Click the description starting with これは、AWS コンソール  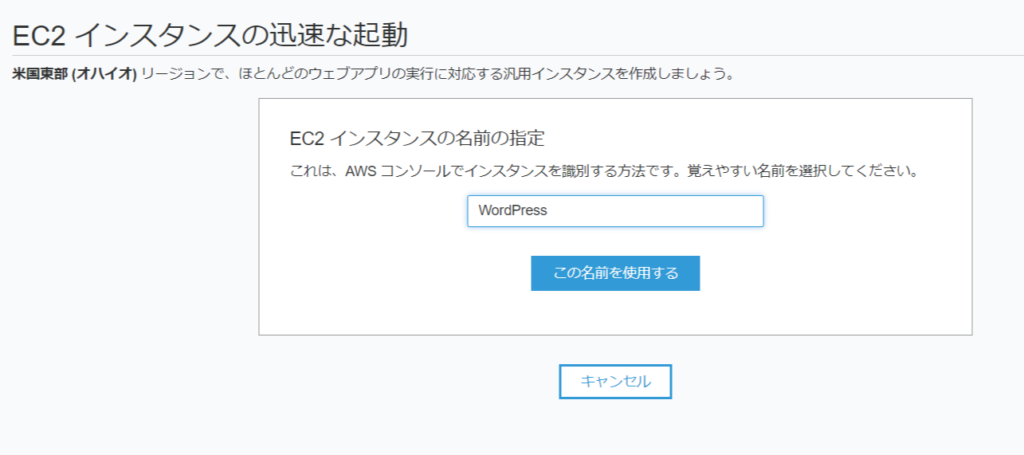(x=604, y=173)
